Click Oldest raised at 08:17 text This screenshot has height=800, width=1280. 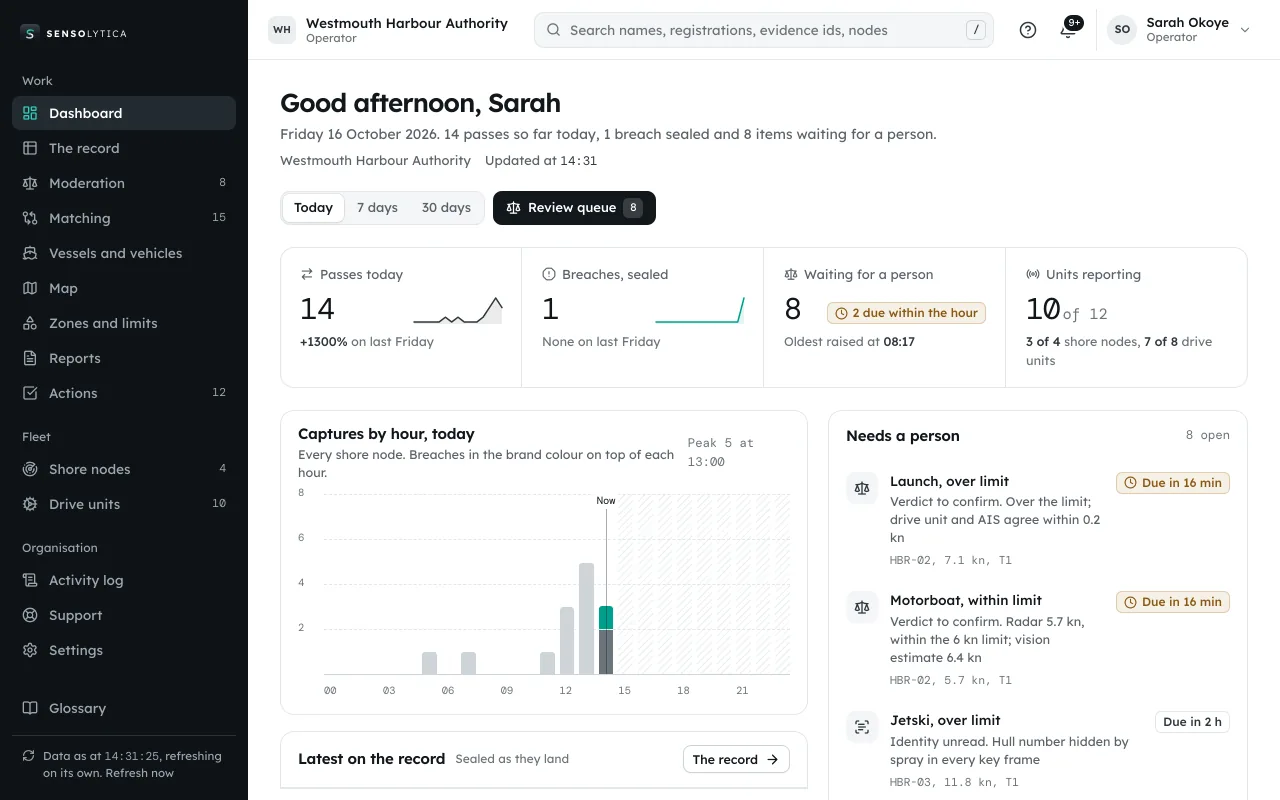click(849, 342)
